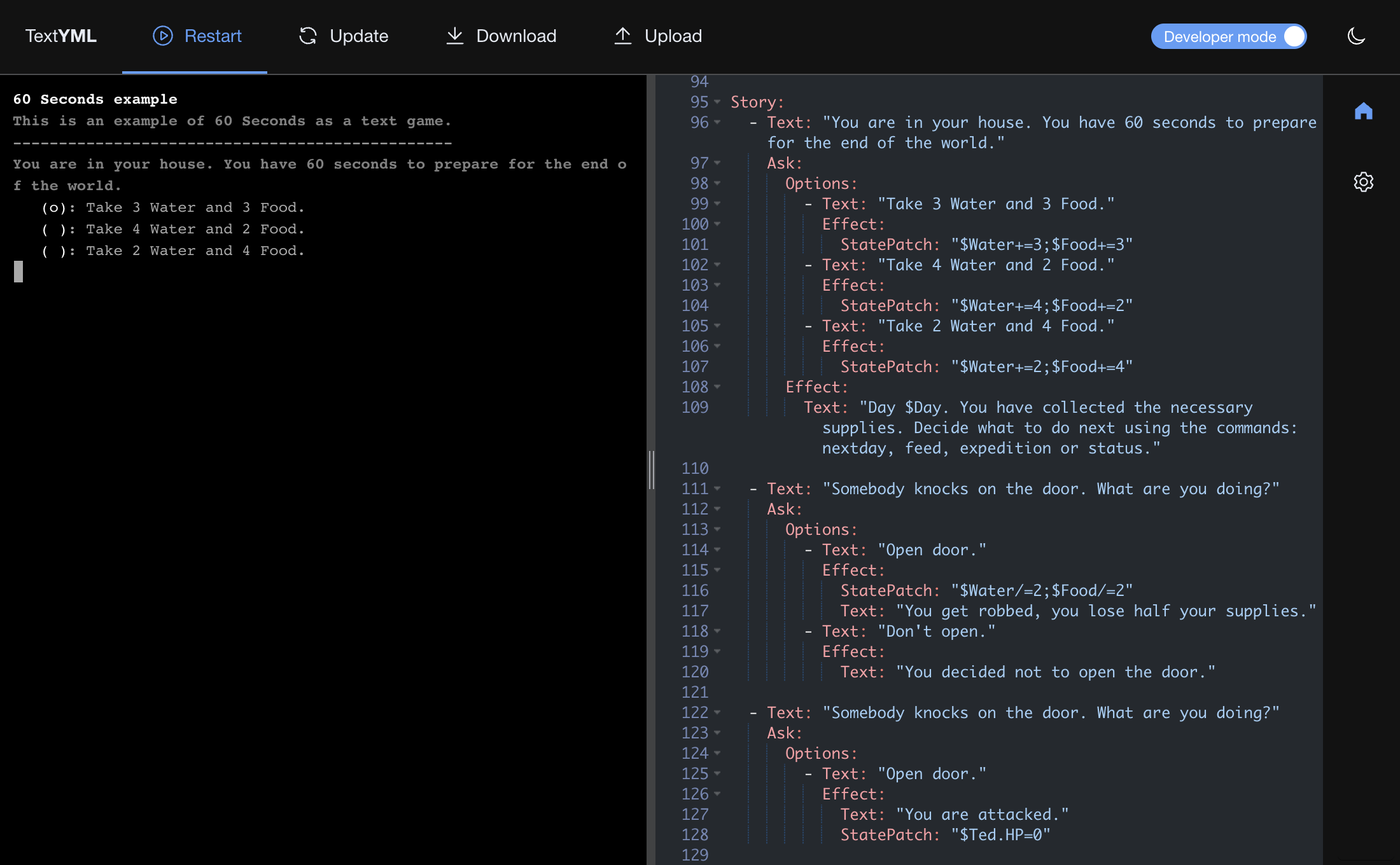Click the Restart play icon

point(163,36)
